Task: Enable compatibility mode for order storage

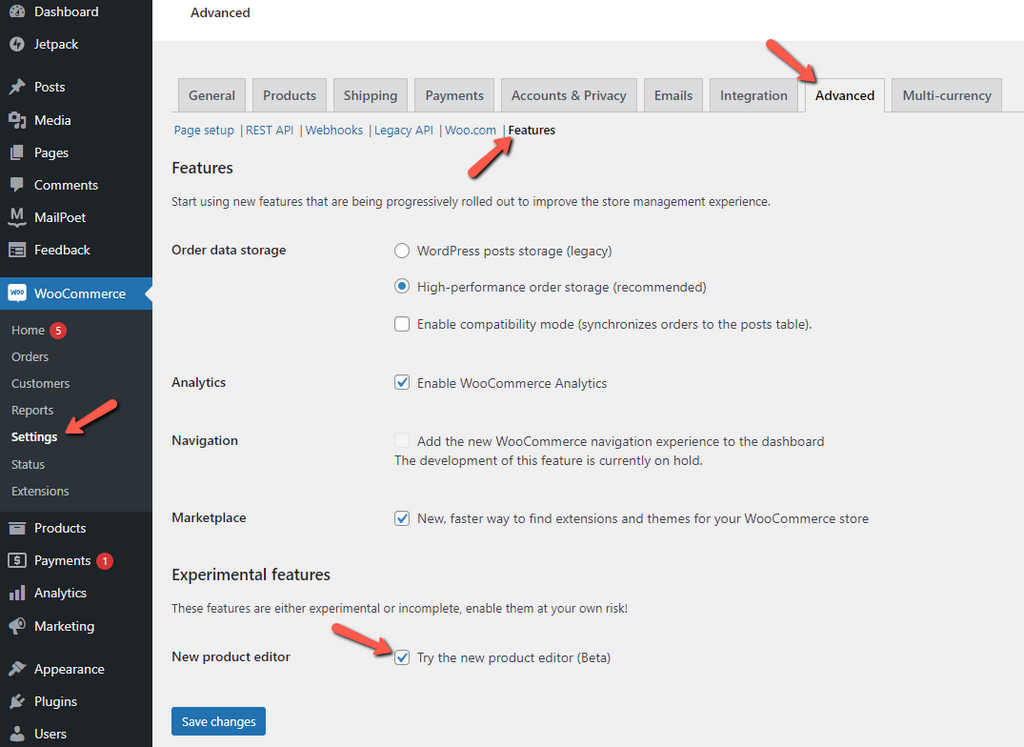Action: 401,323
